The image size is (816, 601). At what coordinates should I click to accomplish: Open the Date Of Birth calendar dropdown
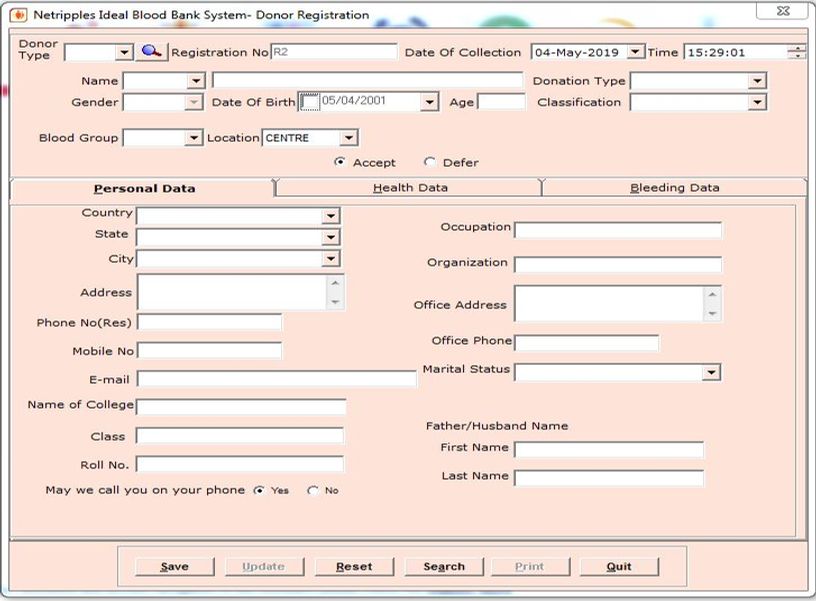tap(429, 102)
